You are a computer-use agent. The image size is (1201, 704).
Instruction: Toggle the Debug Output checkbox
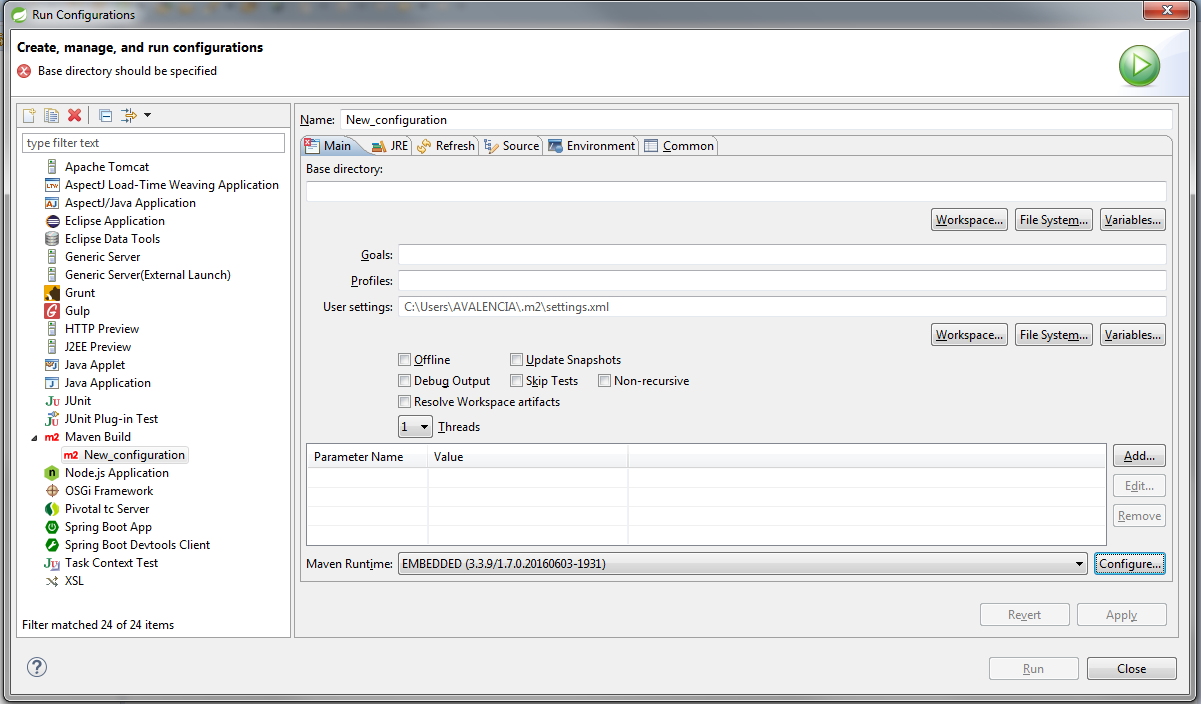click(404, 381)
